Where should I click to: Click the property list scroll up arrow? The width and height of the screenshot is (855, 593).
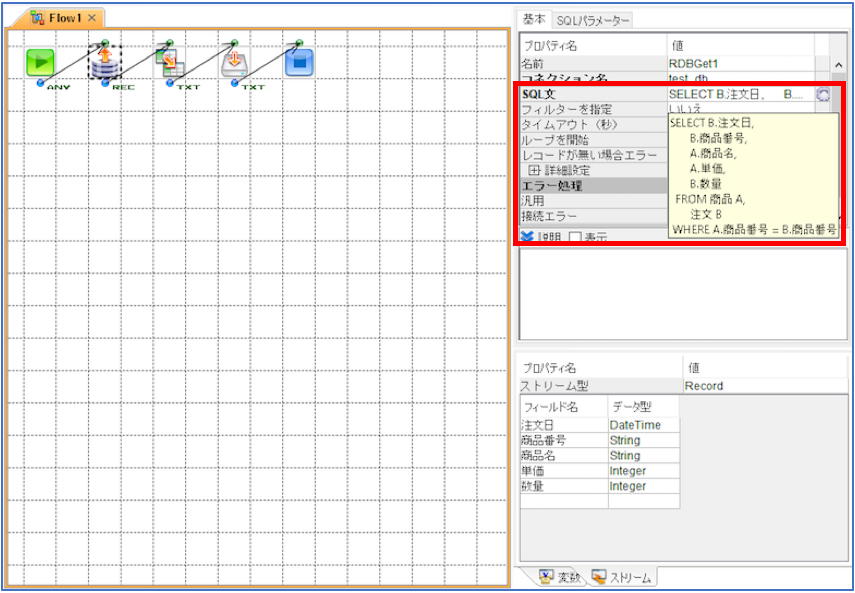838,65
